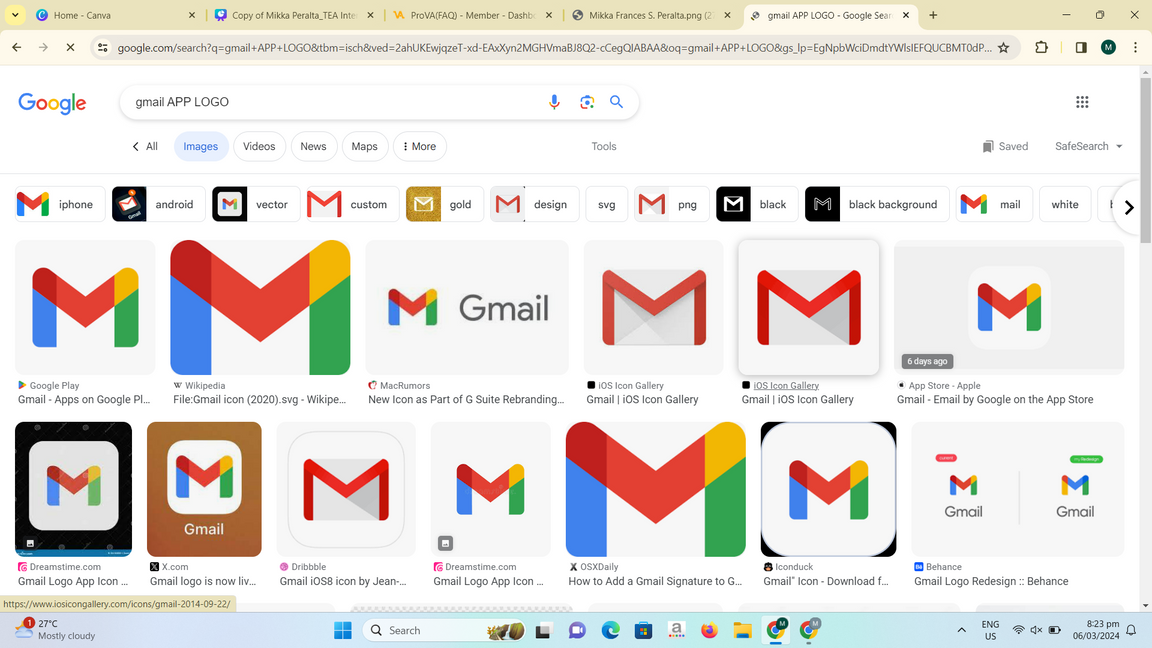Click the Task View taskbar icon
This screenshot has height=648, width=1152.
tap(544, 630)
